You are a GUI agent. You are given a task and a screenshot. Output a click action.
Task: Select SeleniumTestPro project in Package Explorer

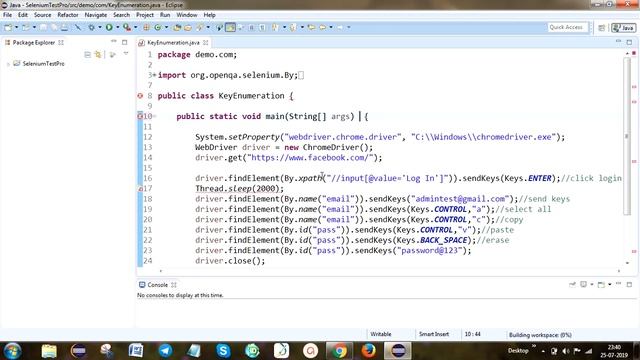point(43,64)
